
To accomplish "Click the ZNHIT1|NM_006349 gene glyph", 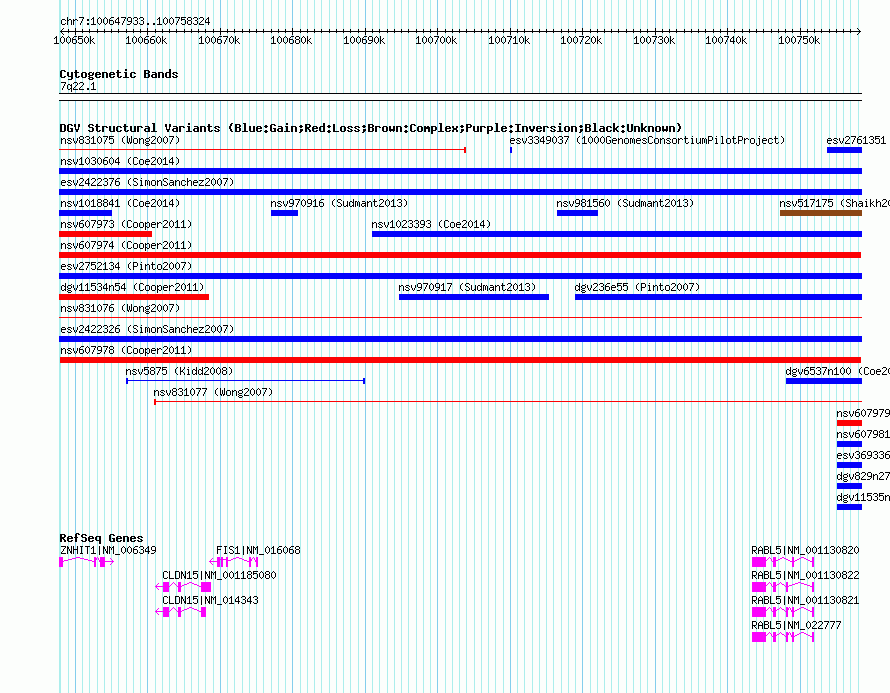I will 87,562.
